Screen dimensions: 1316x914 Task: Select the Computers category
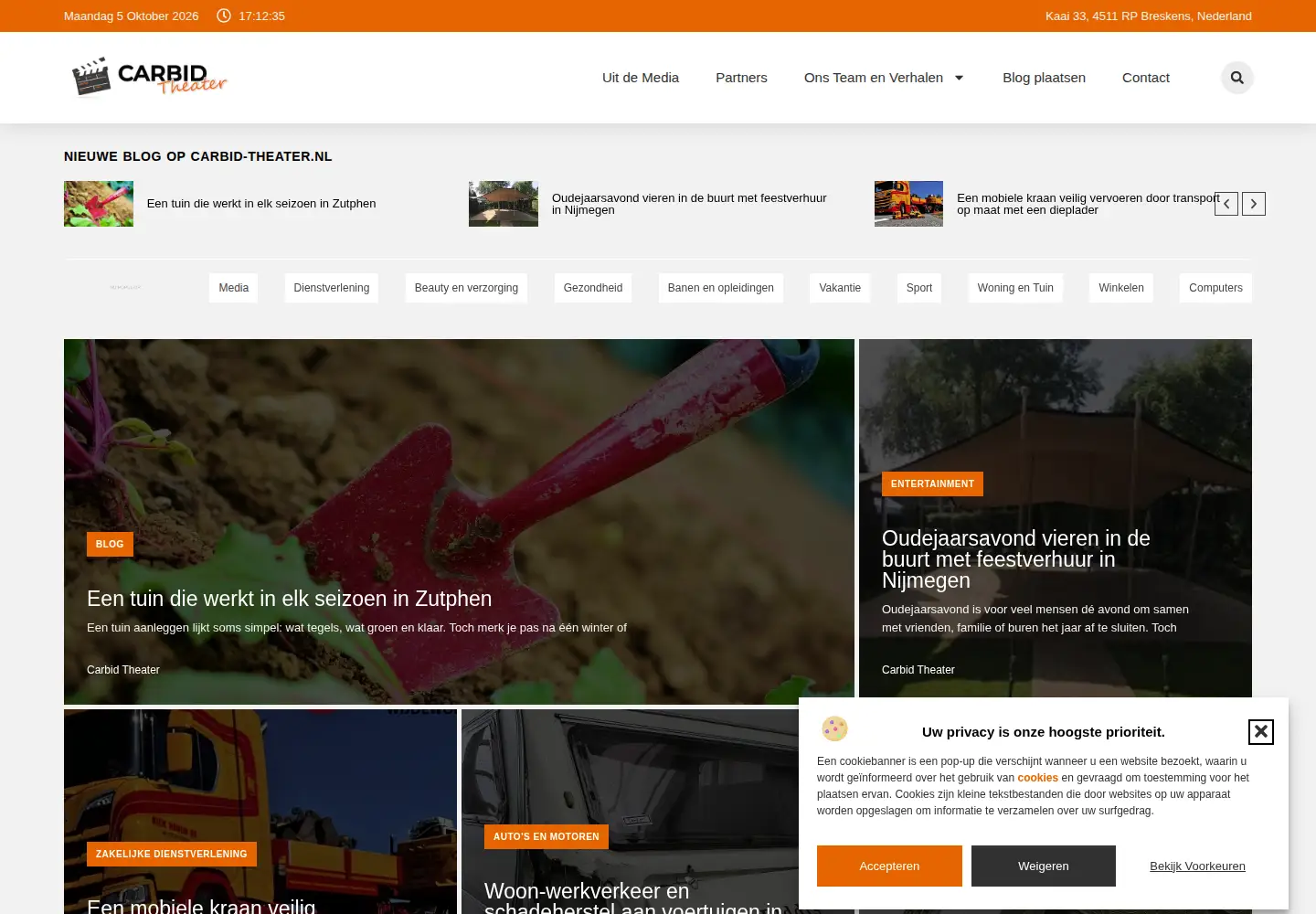1215,288
